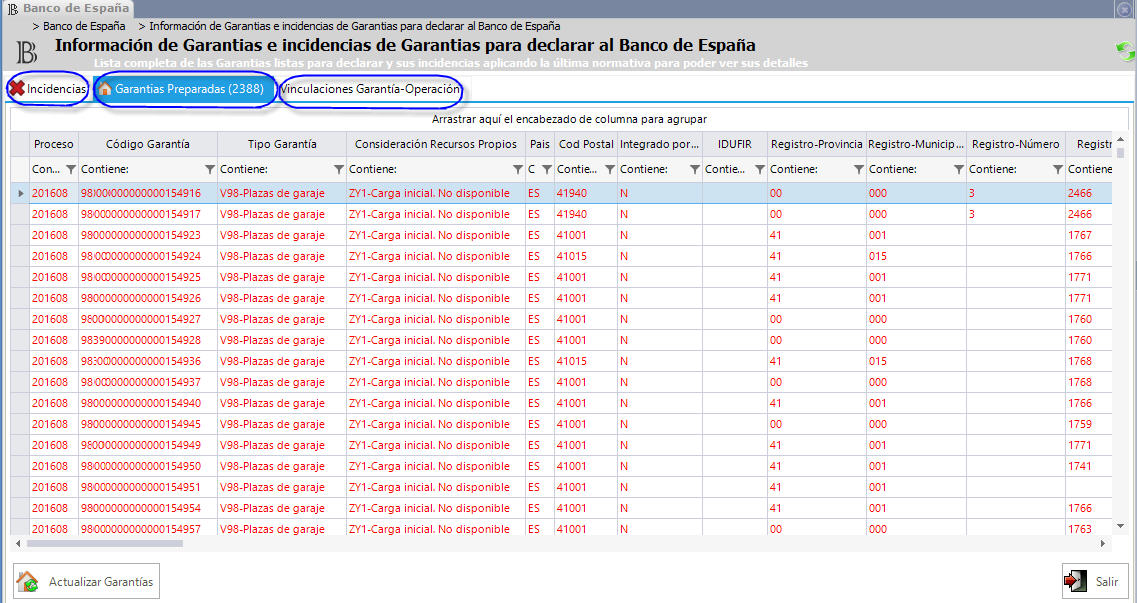This screenshot has width=1137, height=603.
Task: Click the group-by panel 'Arrastrar aquí el encabezado'
Action: click(569, 119)
